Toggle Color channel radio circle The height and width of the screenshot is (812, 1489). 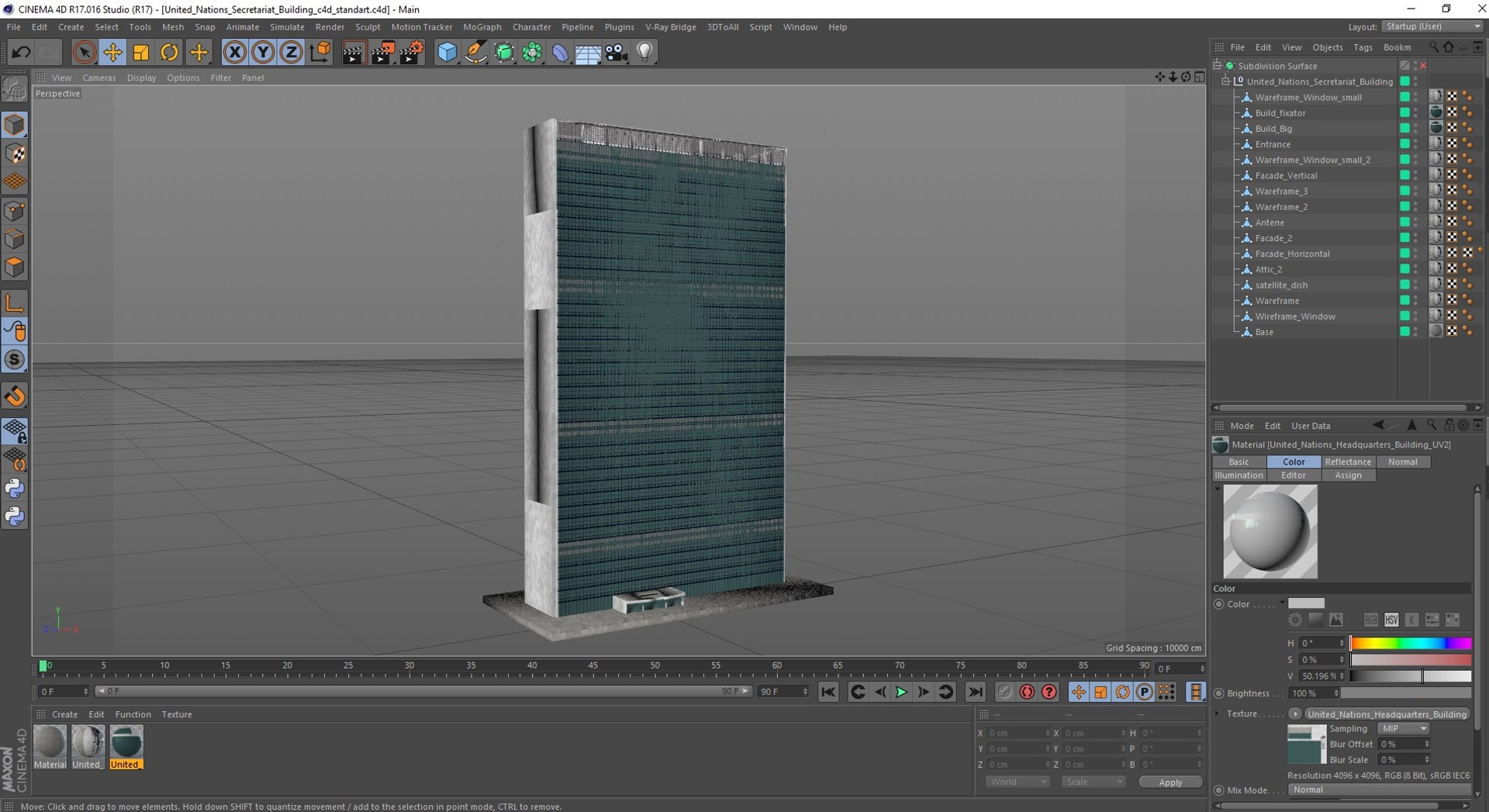click(x=1219, y=604)
